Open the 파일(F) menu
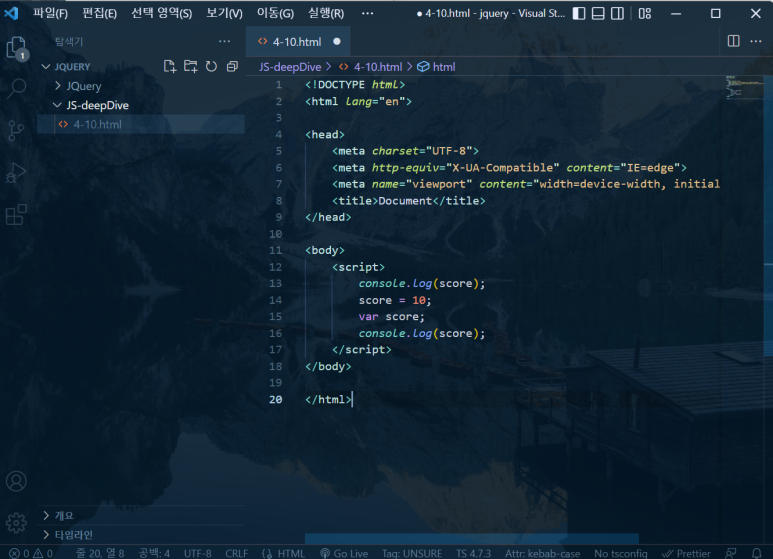 click(x=50, y=13)
